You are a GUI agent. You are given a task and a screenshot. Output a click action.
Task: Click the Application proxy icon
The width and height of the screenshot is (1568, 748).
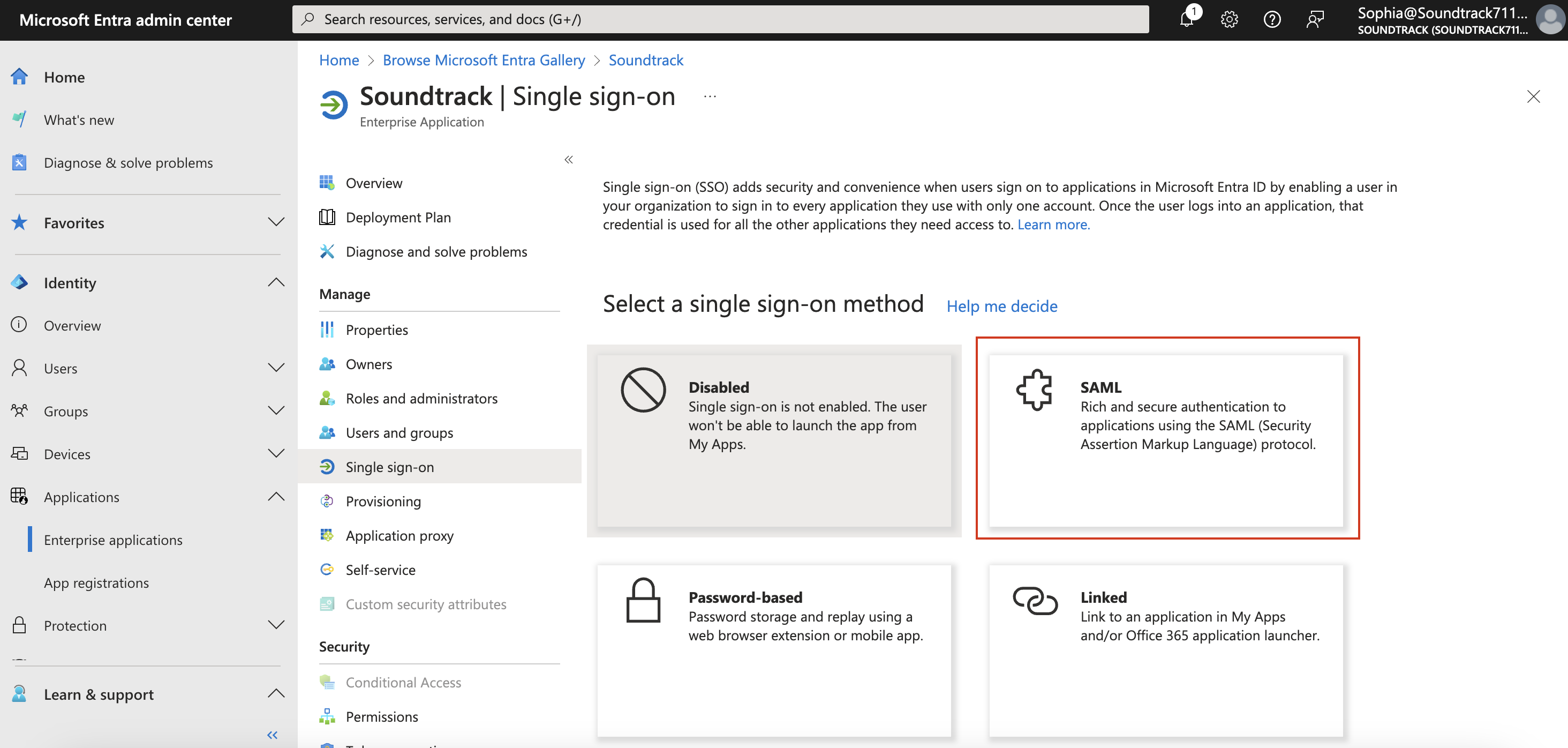click(327, 535)
